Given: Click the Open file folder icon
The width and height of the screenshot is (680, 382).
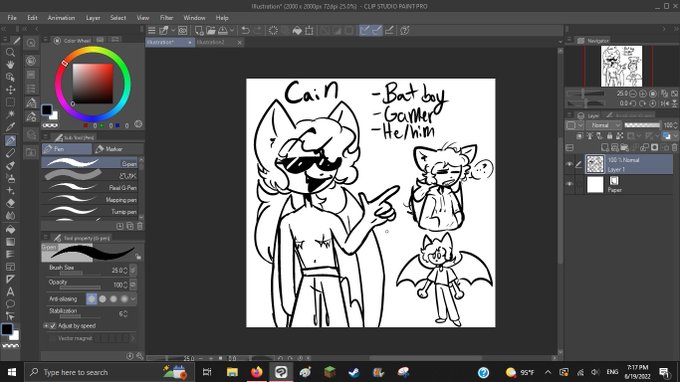Looking at the screenshot, I should tap(211, 30).
